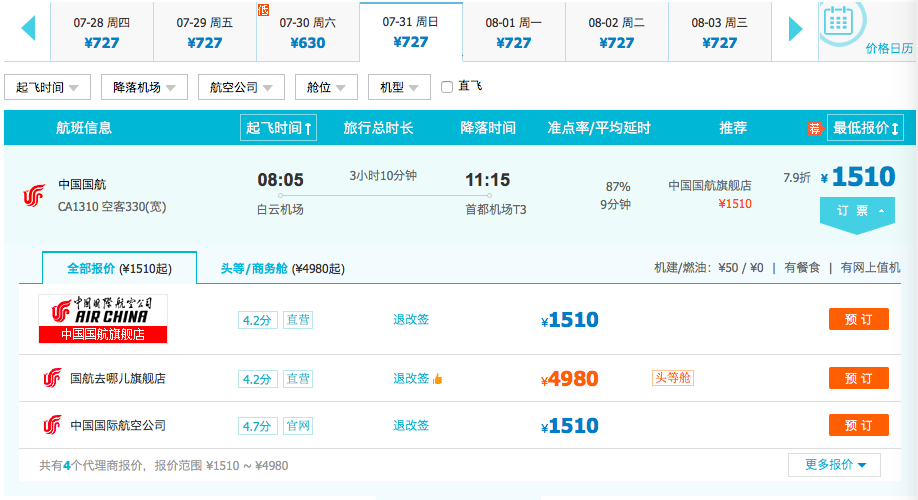Click the logo next to 国航去哪儿旗舰店
This screenshot has width=918, height=500.
pos(52,378)
